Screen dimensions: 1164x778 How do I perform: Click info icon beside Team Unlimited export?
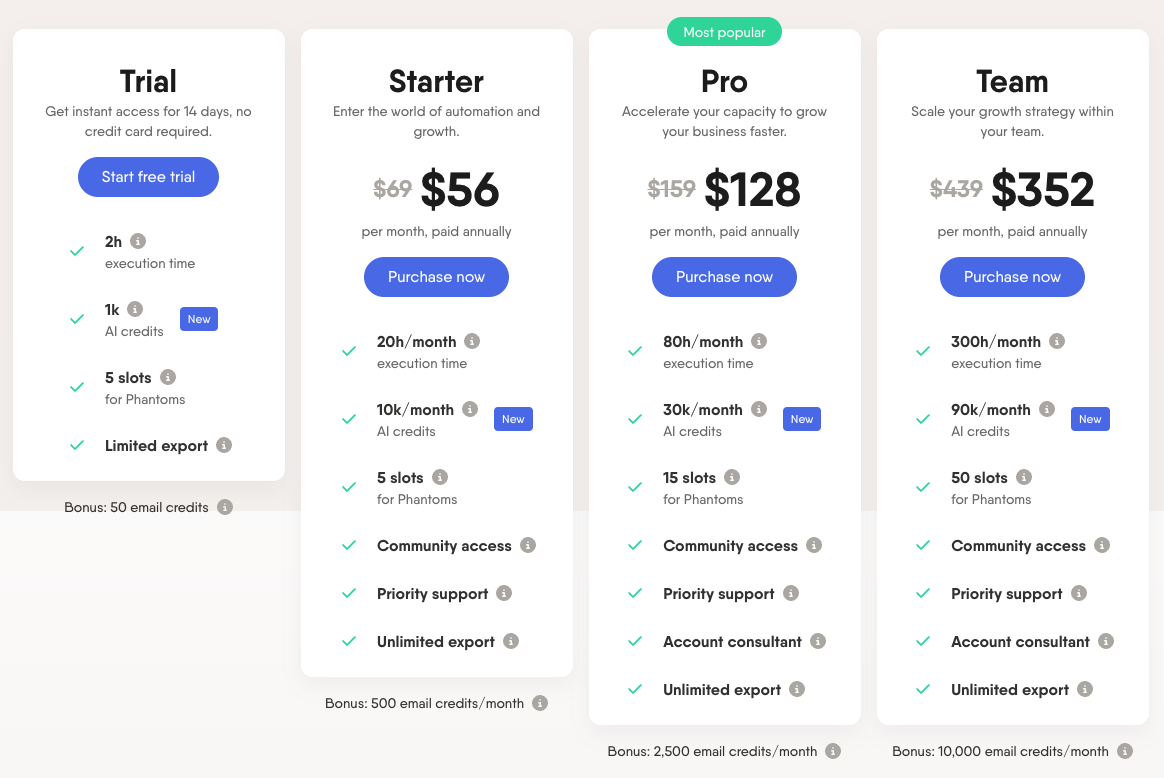point(1085,689)
